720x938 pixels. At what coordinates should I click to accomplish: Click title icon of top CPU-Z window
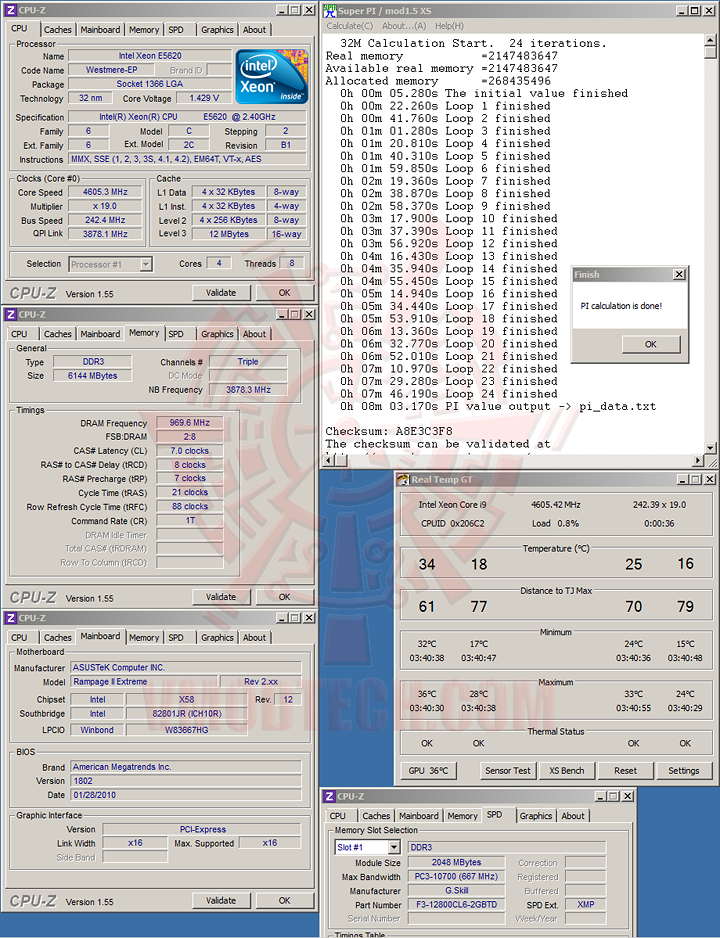(x=11, y=10)
